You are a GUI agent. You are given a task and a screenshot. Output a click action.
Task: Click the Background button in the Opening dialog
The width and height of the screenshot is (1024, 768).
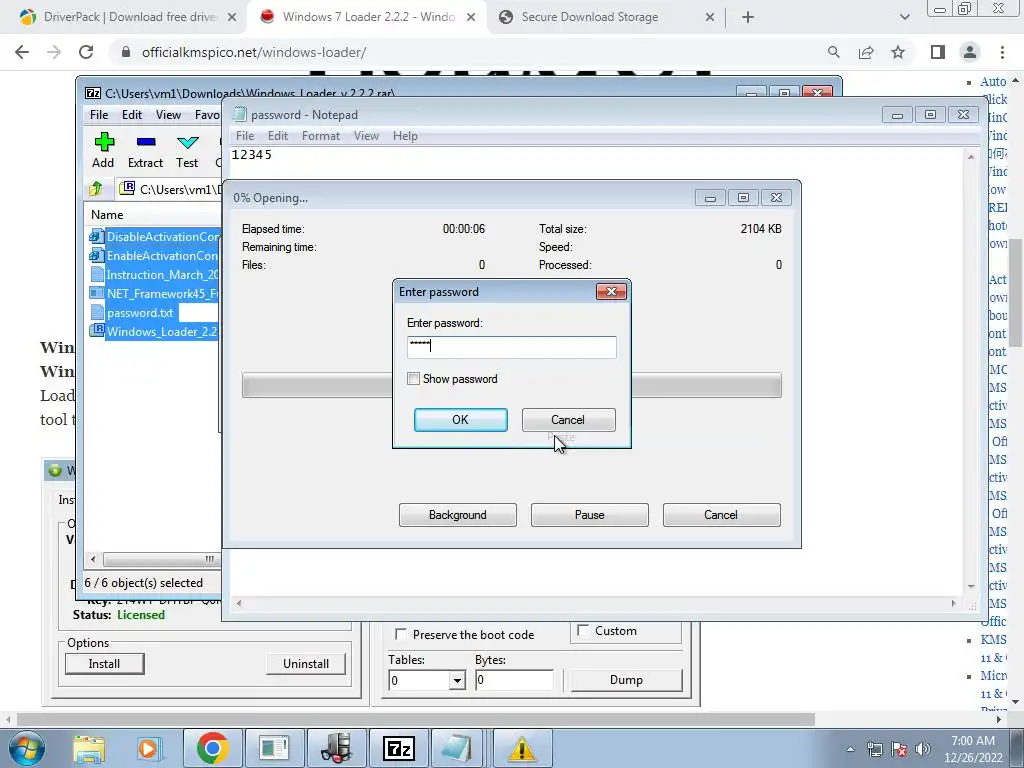(457, 515)
